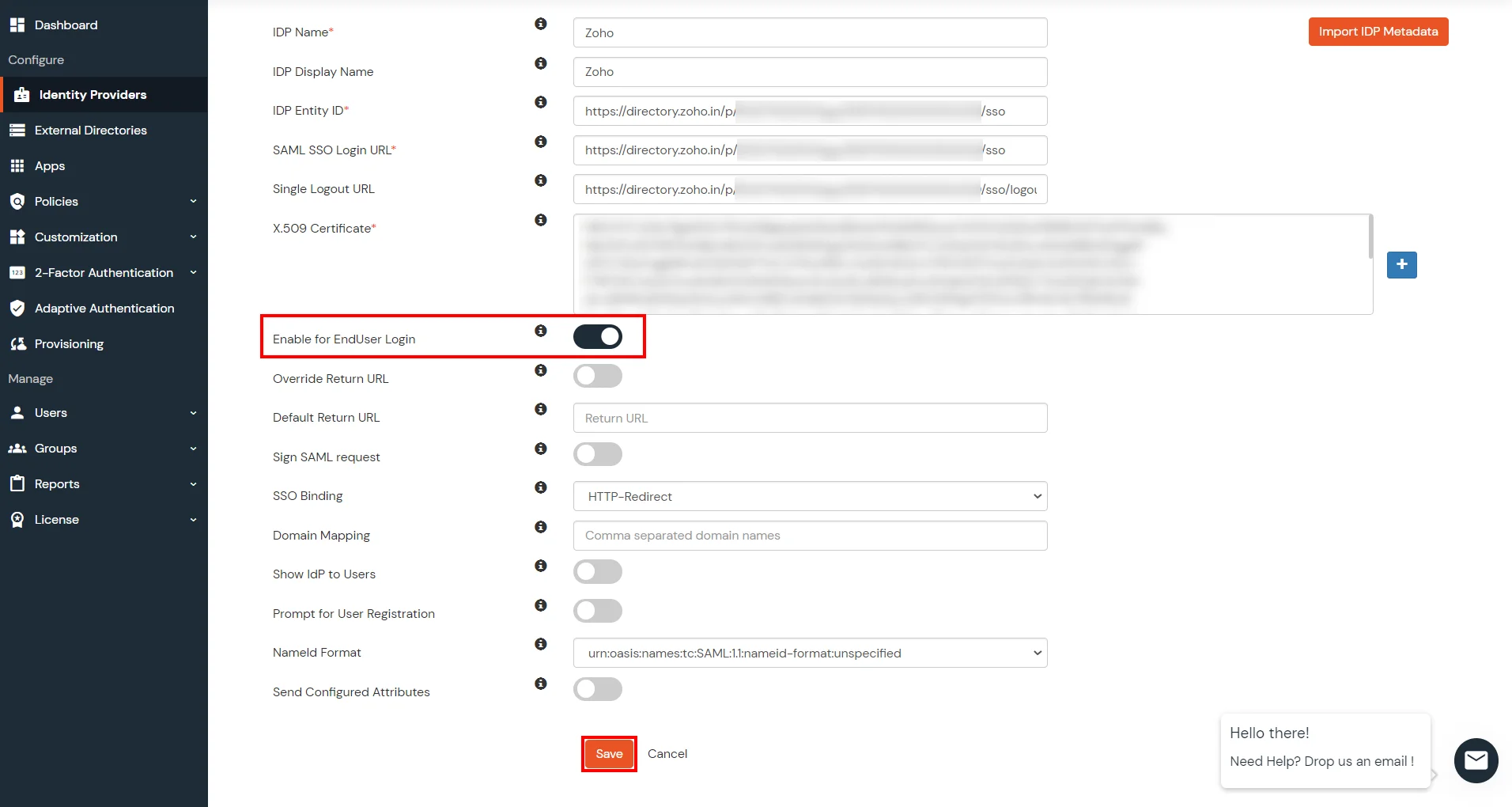The image size is (1512, 807).
Task: Click the X.509 certificate textarea scrollbar
Action: [1370, 237]
